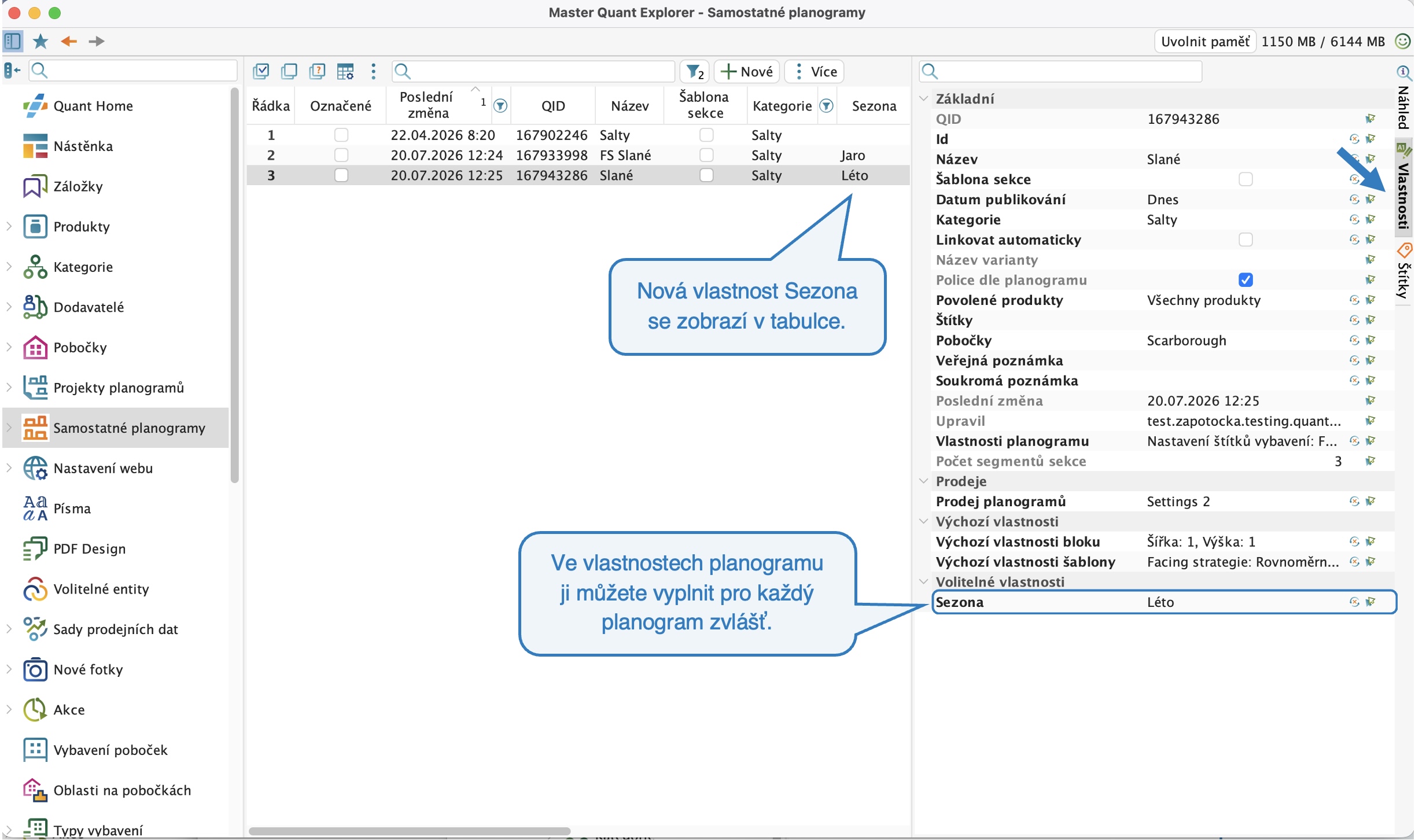1415x840 pixels.
Task: Click the Uvolnit paměť button
Action: (1206, 41)
